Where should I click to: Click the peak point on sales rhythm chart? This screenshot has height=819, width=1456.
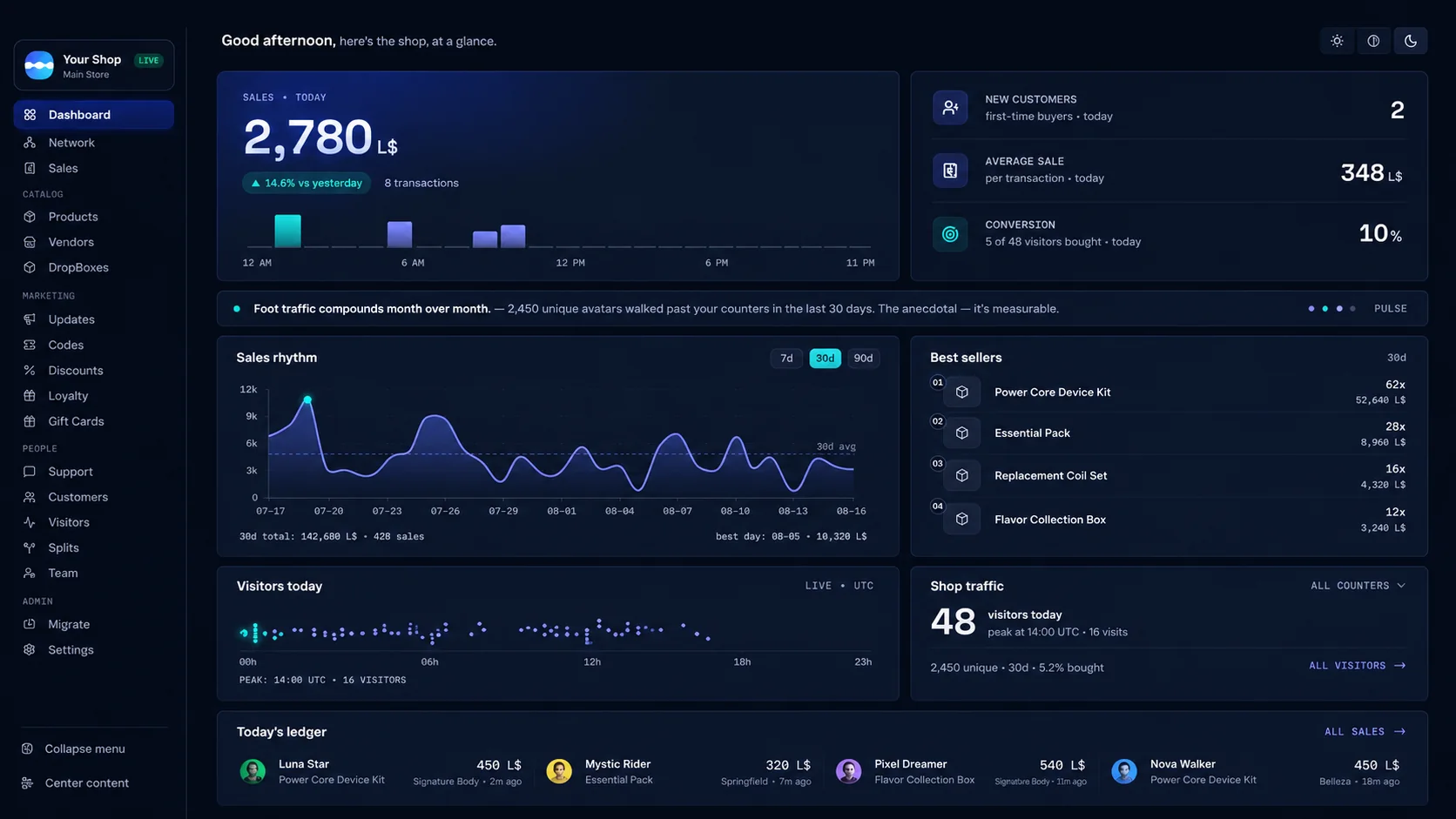tap(307, 399)
